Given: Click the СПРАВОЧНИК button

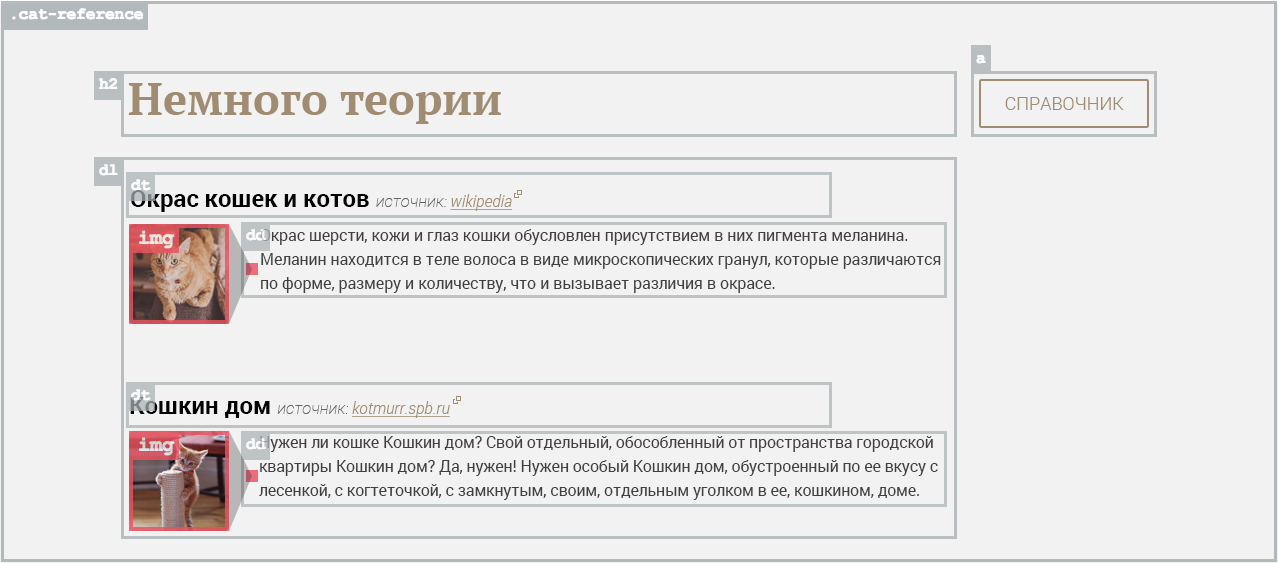Looking at the screenshot, I should 1063,104.
